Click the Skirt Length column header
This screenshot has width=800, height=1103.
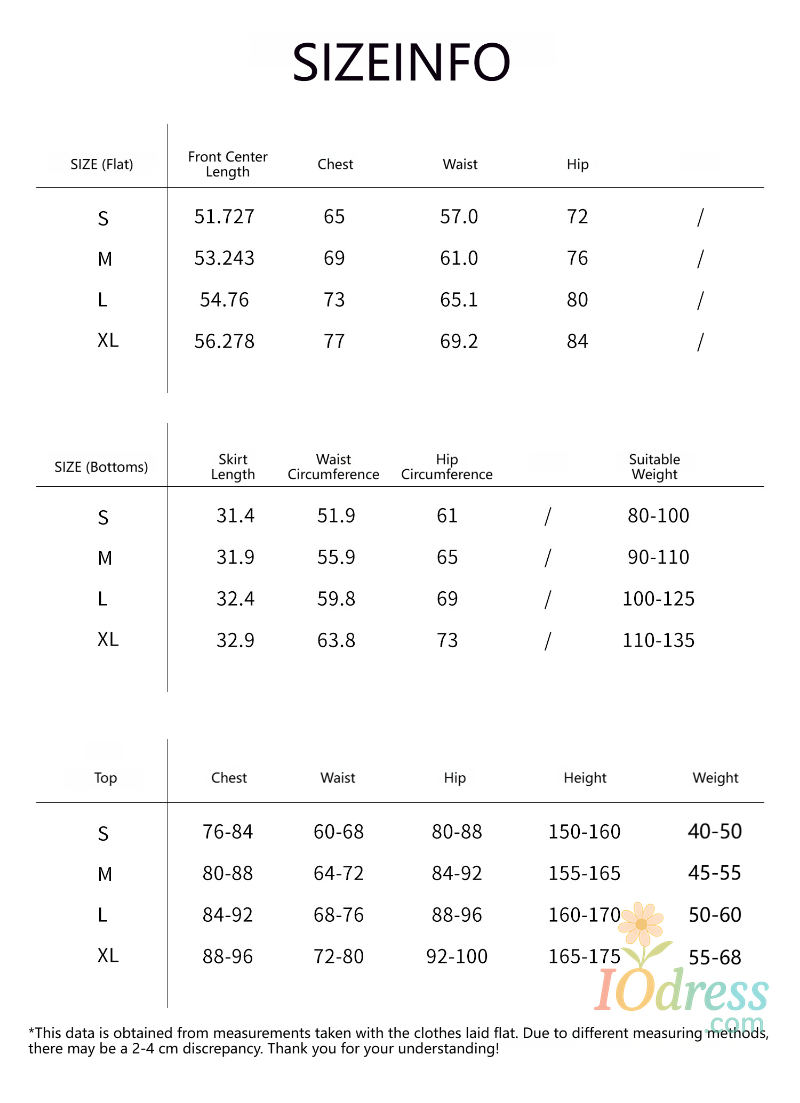tap(233, 467)
